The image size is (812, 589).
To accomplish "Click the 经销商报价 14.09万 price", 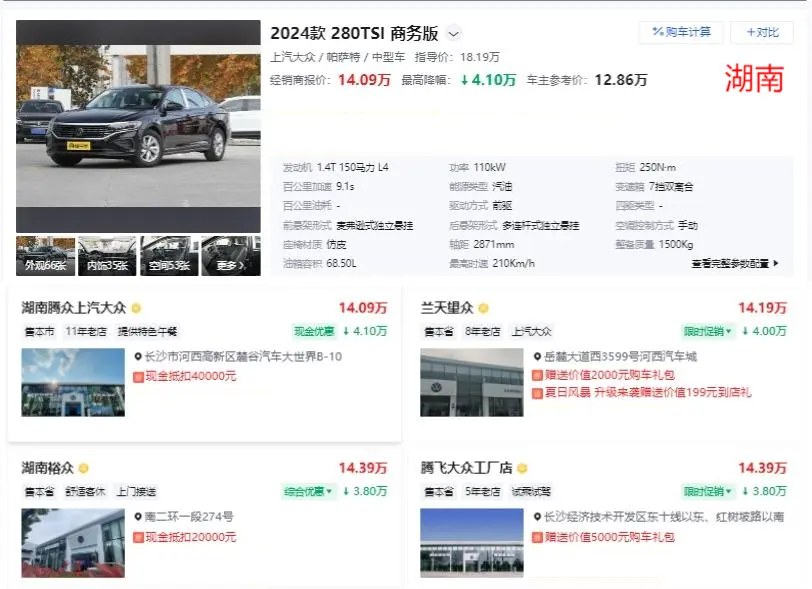I will (364, 80).
